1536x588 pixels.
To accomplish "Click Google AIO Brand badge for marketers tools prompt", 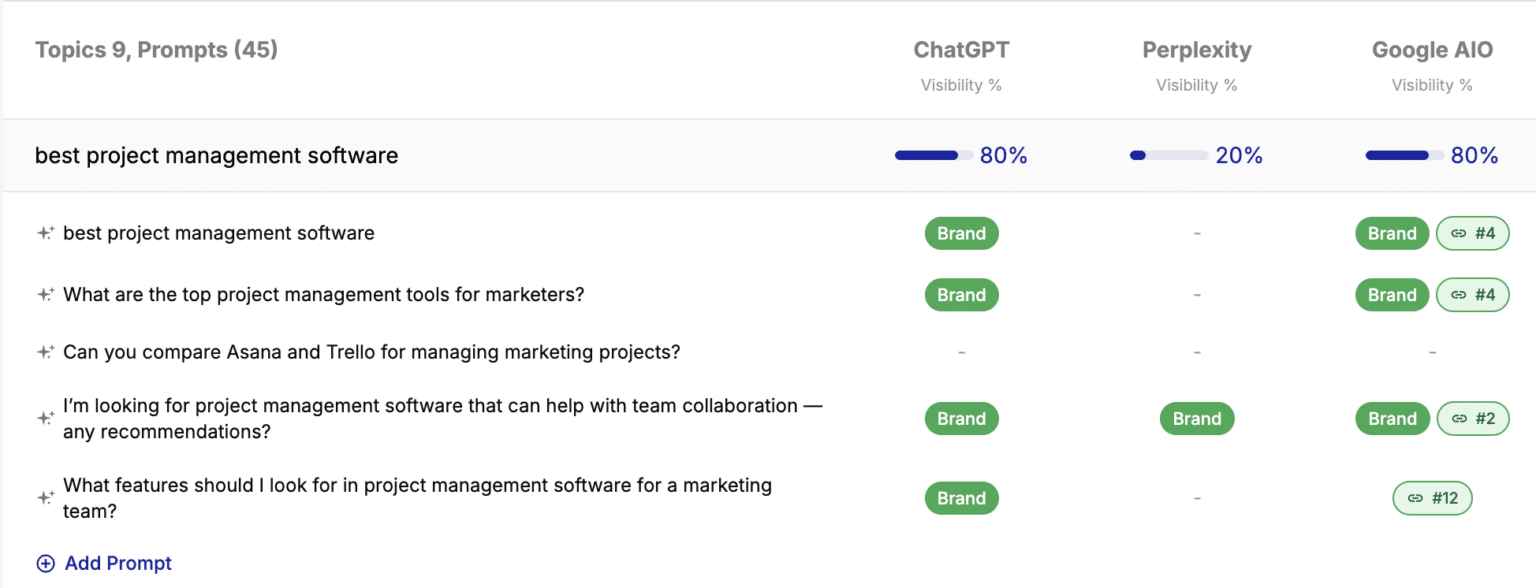I will coord(1392,295).
